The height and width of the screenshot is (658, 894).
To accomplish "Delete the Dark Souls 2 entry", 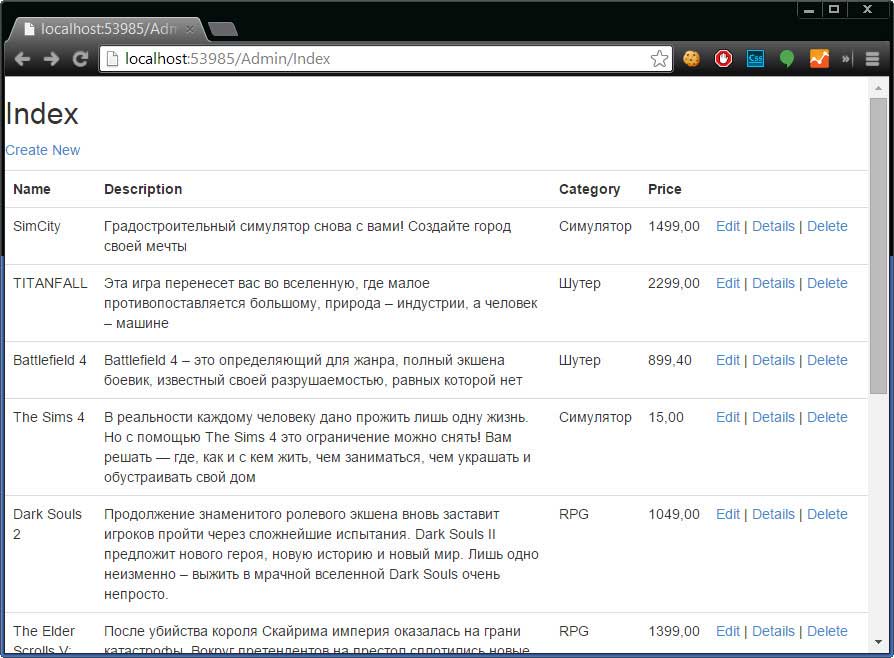I will point(827,514).
